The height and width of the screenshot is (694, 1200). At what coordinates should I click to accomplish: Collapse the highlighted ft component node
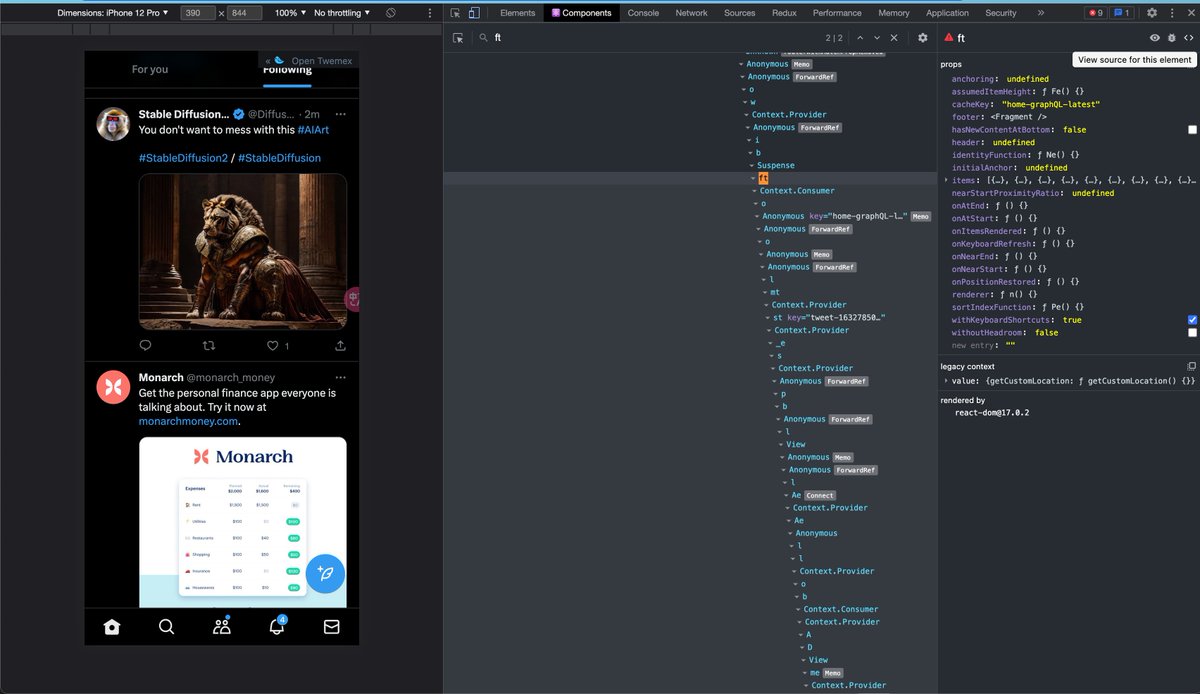754,178
